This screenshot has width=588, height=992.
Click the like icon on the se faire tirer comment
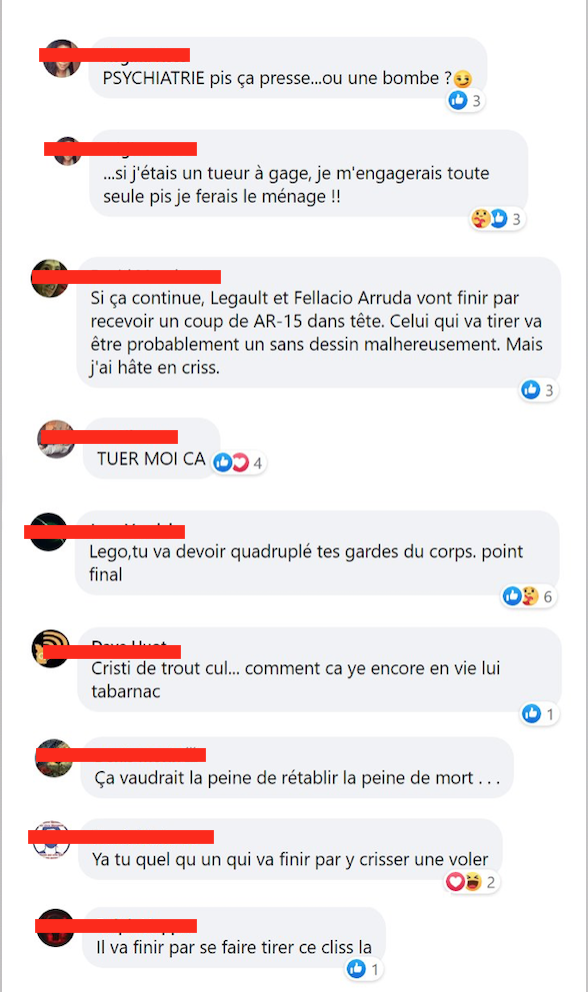click(x=356, y=968)
